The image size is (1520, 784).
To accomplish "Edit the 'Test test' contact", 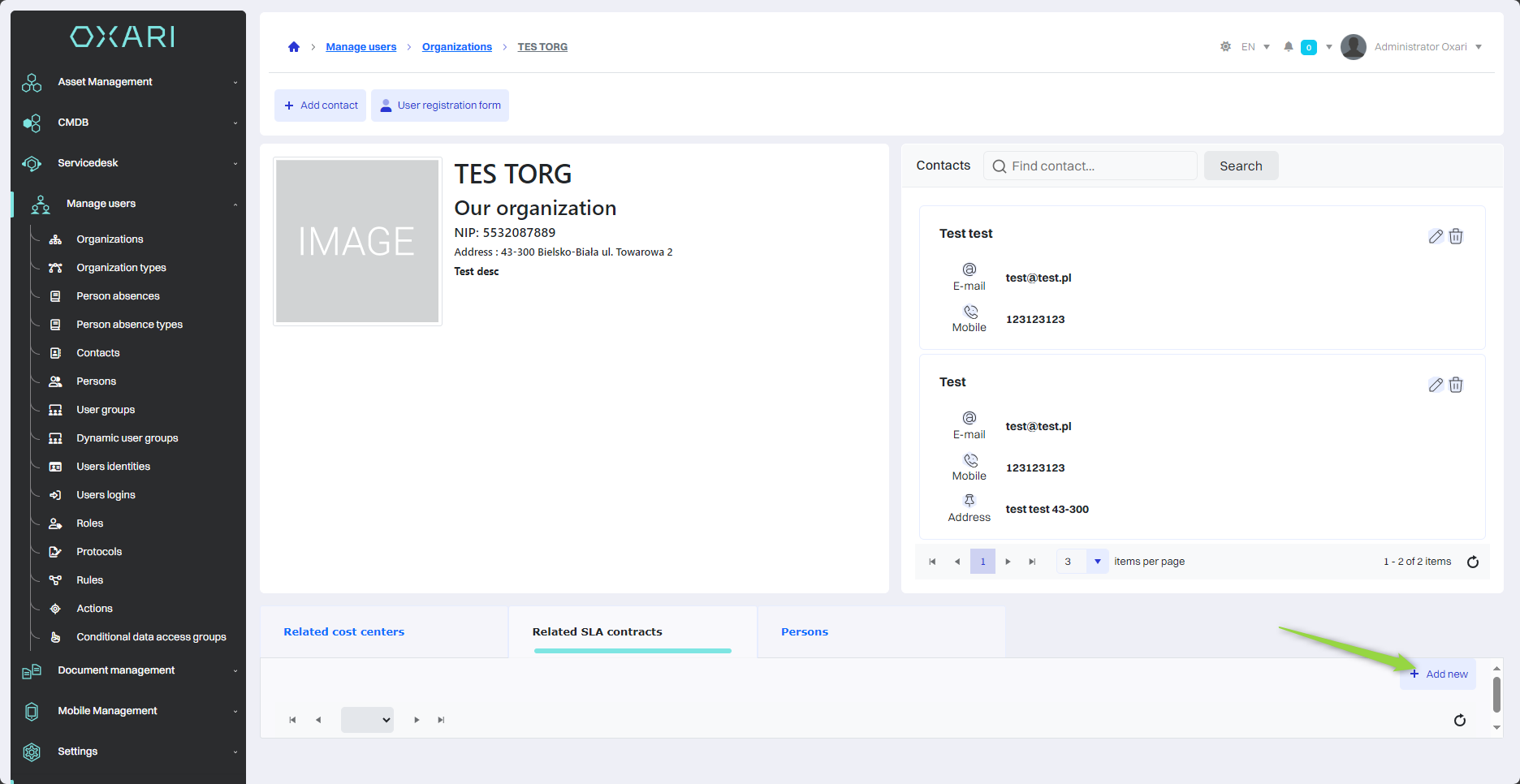I will (1436, 236).
